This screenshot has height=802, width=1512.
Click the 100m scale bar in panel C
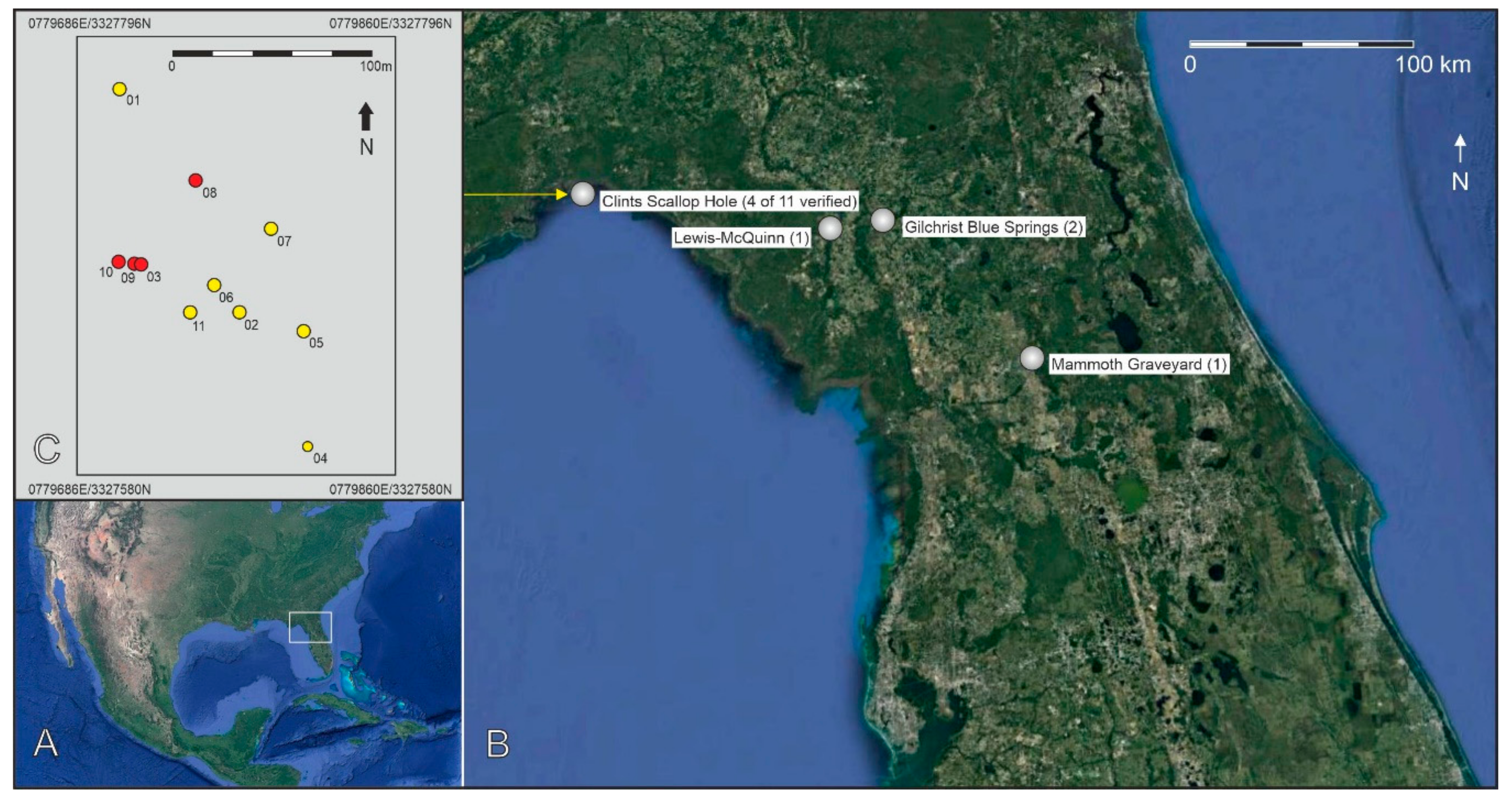[272, 54]
